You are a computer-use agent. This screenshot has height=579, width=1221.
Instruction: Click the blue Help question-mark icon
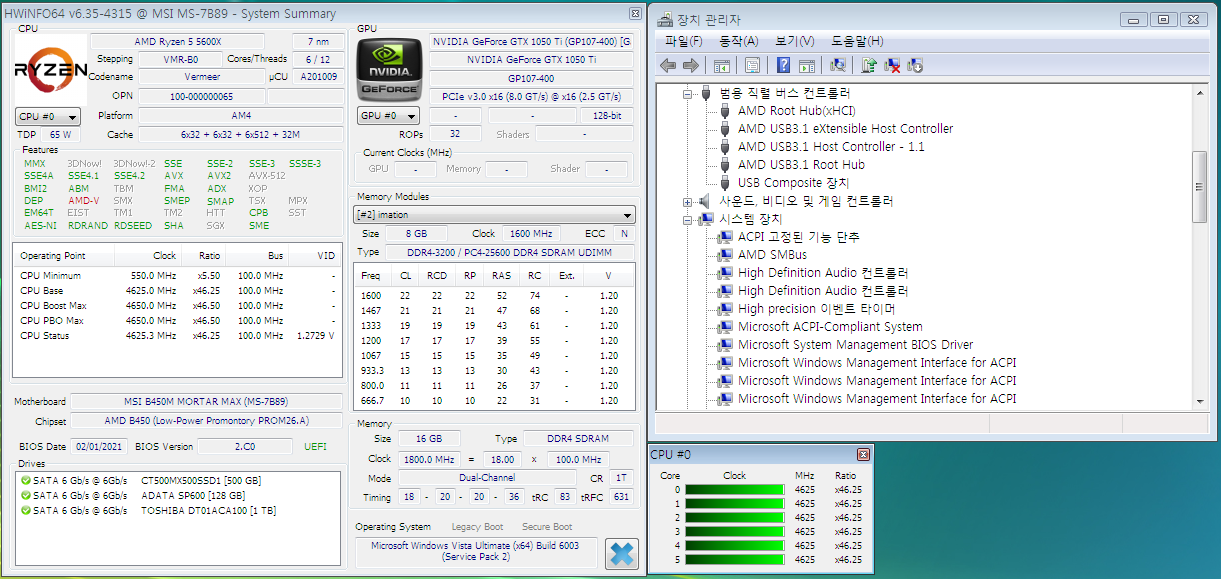[x=784, y=66]
